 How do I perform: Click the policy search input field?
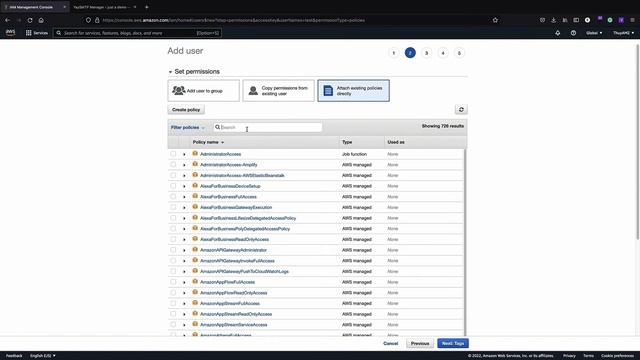tap(268, 127)
